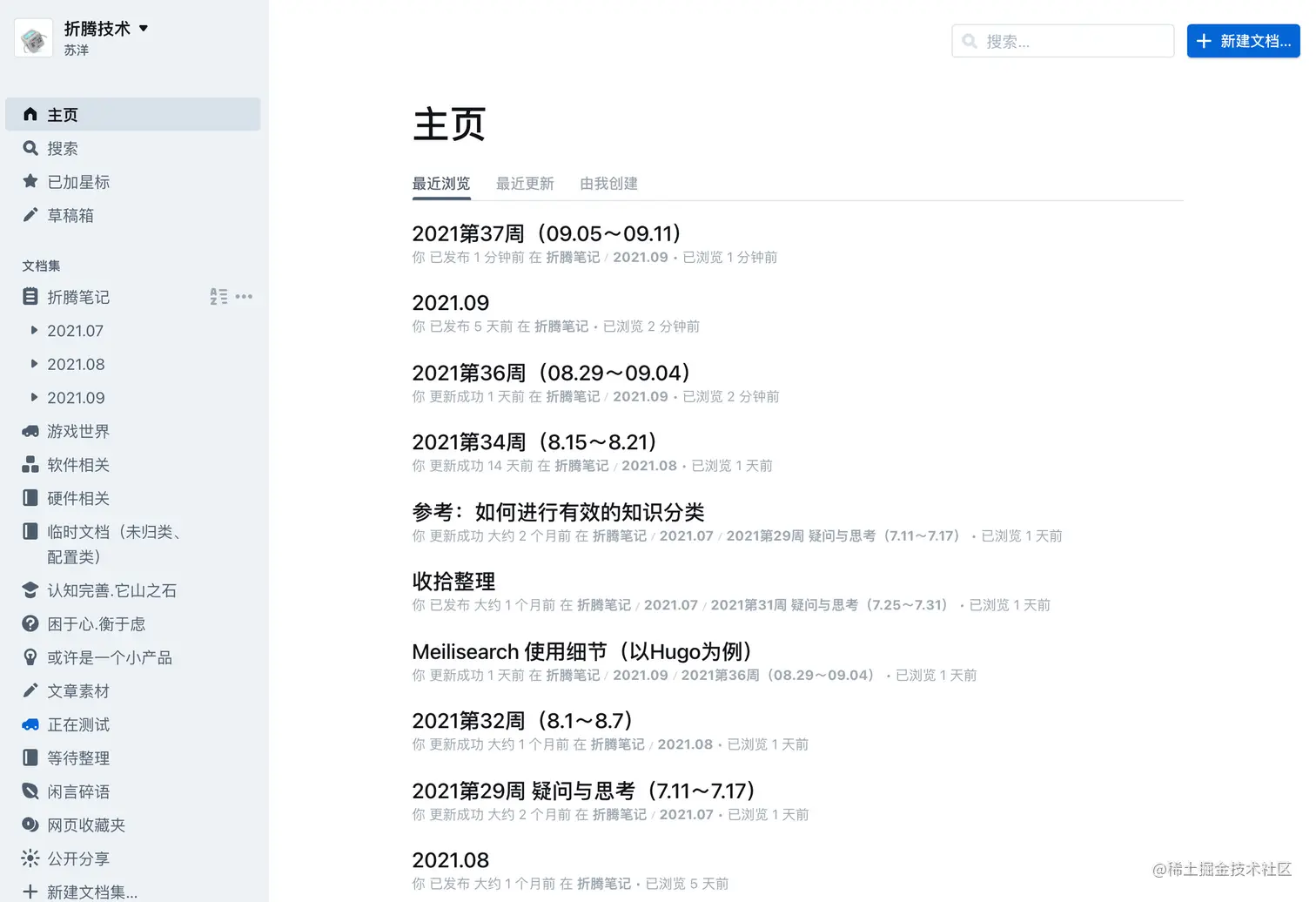
Task: Click the 硬件相关 book icon
Action: point(30,498)
